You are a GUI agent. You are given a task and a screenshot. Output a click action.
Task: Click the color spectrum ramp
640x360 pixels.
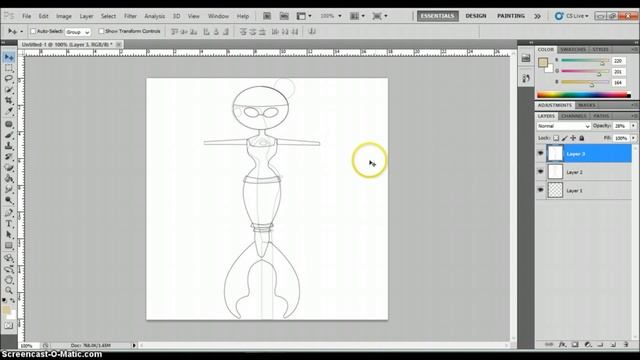pos(584,95)
